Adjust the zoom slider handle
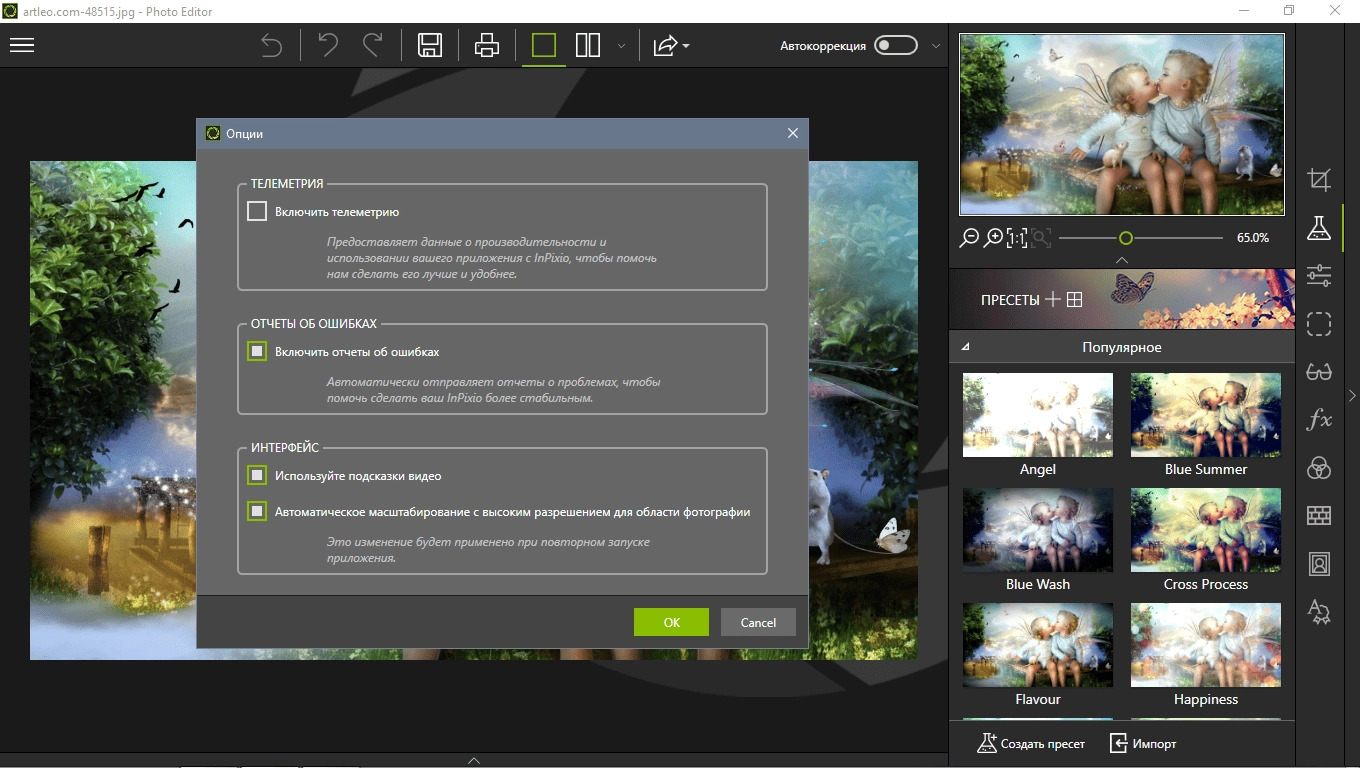 click(1126, 238)
